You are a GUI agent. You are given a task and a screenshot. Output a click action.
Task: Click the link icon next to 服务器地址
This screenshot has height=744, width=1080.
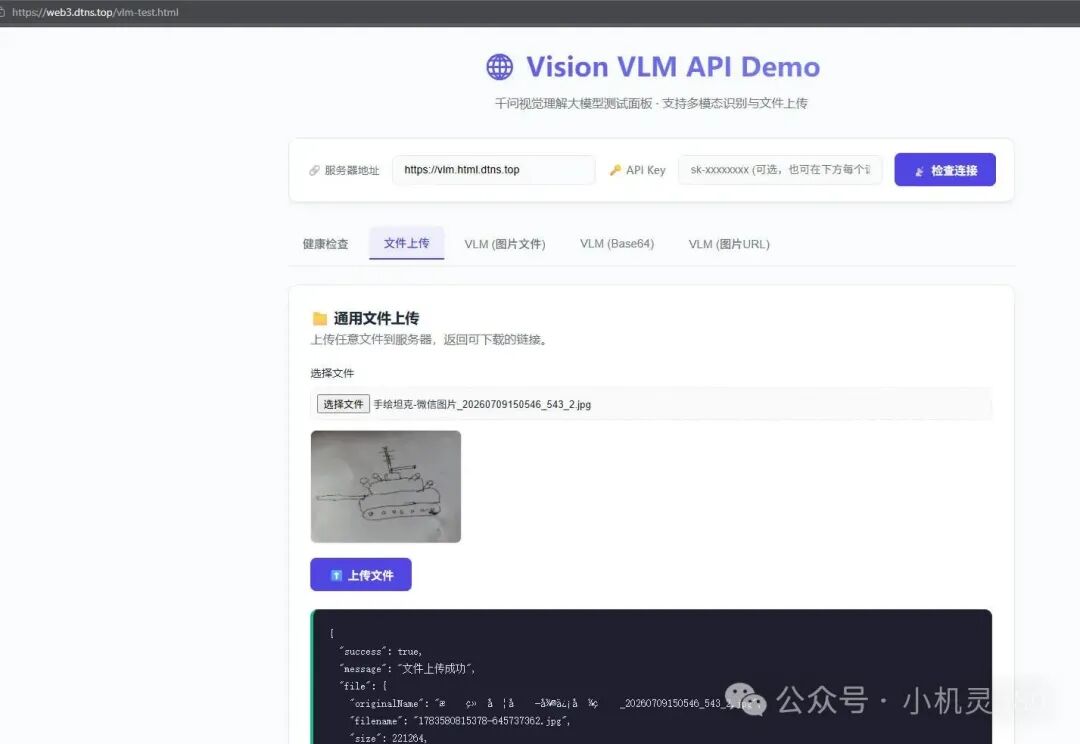[314, 170]
